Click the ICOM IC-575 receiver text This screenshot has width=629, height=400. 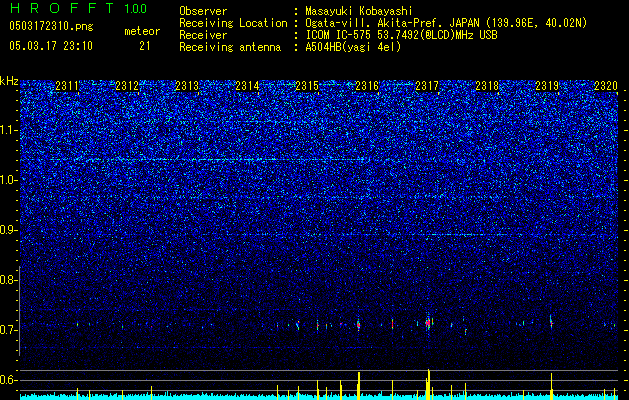401,35
